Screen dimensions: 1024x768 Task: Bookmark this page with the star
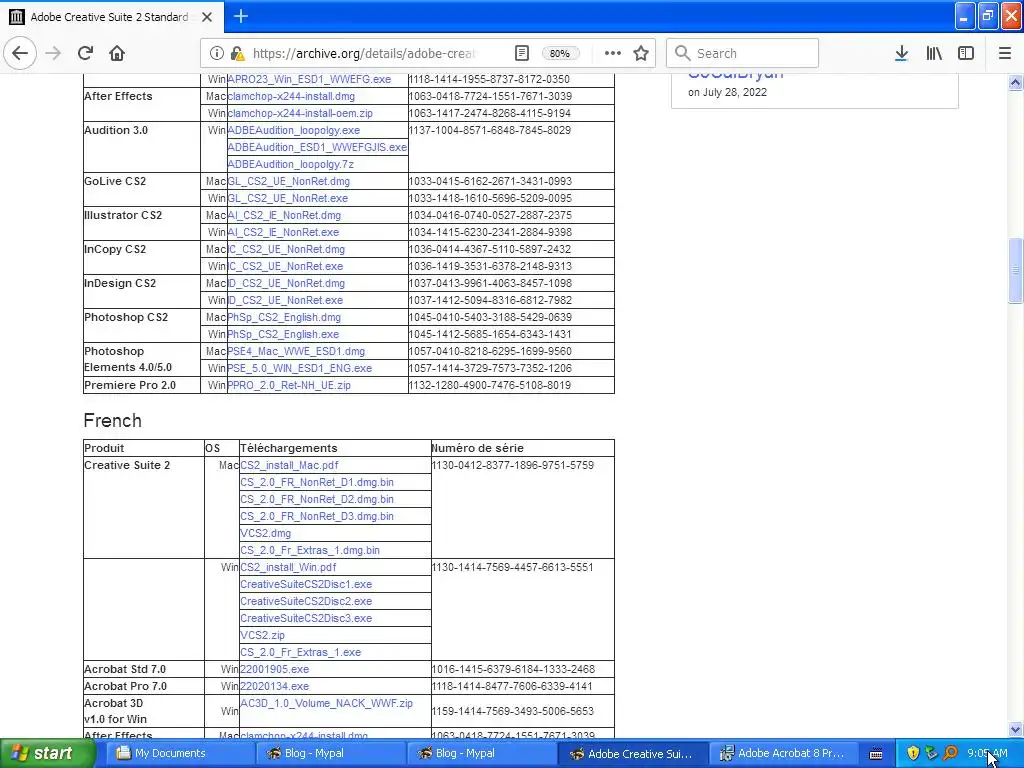point(641,53)
